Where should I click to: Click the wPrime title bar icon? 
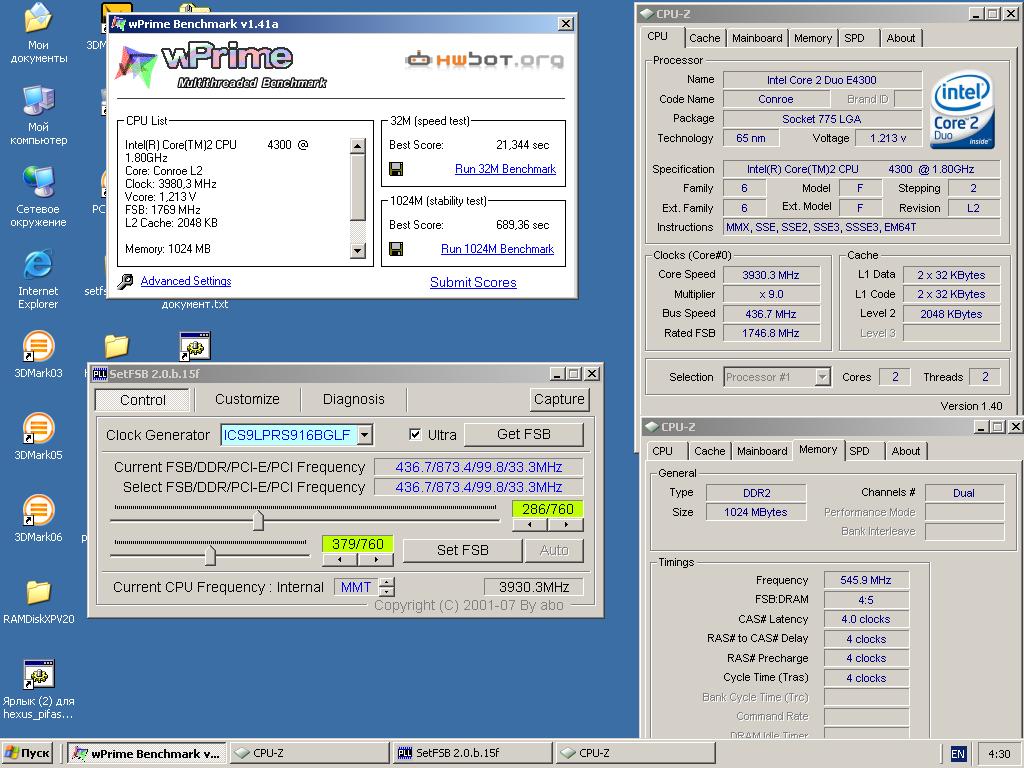(118, 24)
